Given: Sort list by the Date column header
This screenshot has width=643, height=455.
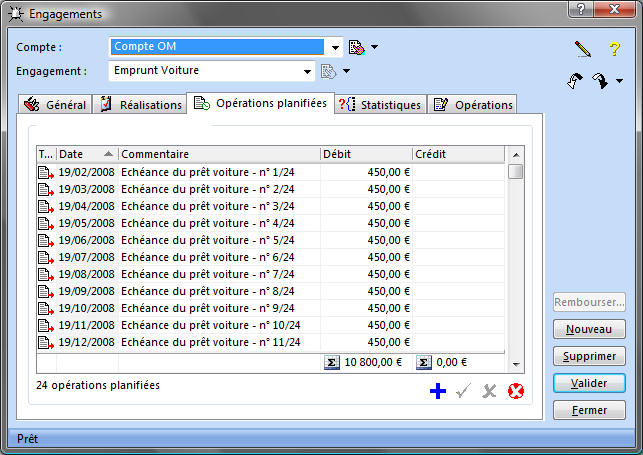Looking at the screenshot, I should [x=85, y=154].
